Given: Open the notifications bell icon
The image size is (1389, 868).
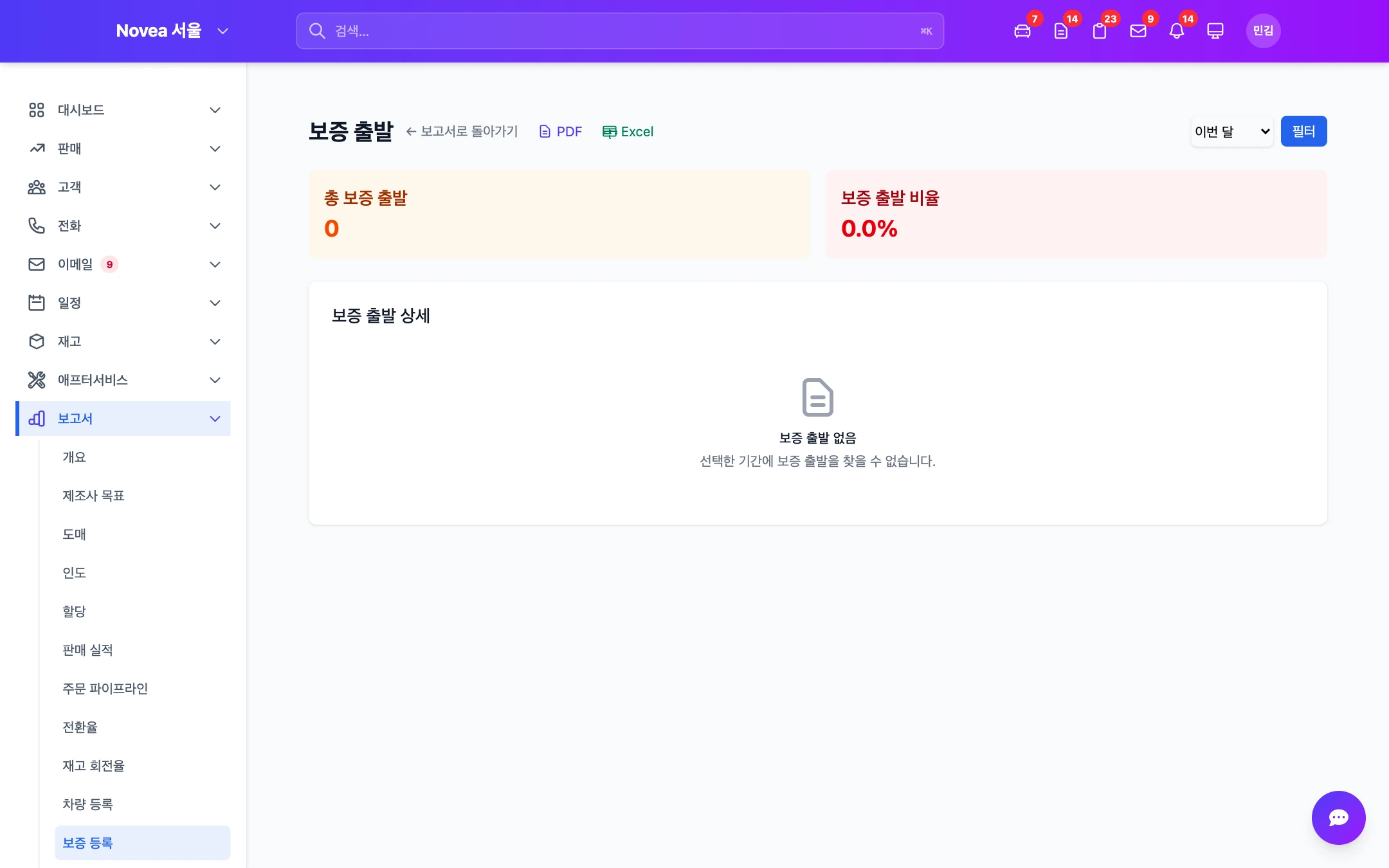Looking at the screenshot, I should tap(1176, 31).
